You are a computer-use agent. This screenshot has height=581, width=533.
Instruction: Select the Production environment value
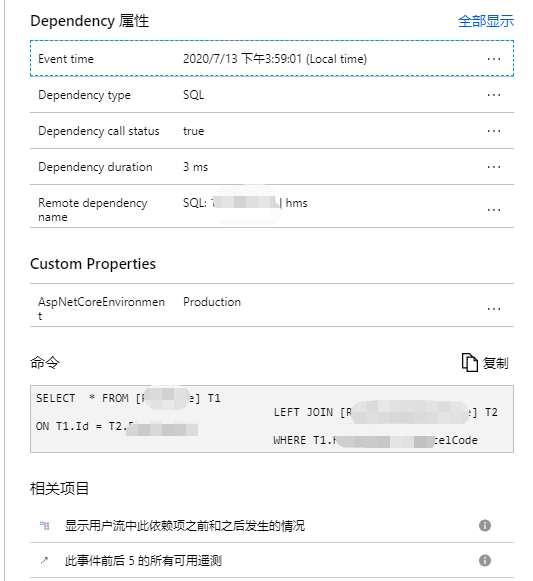tap(212, 302)
